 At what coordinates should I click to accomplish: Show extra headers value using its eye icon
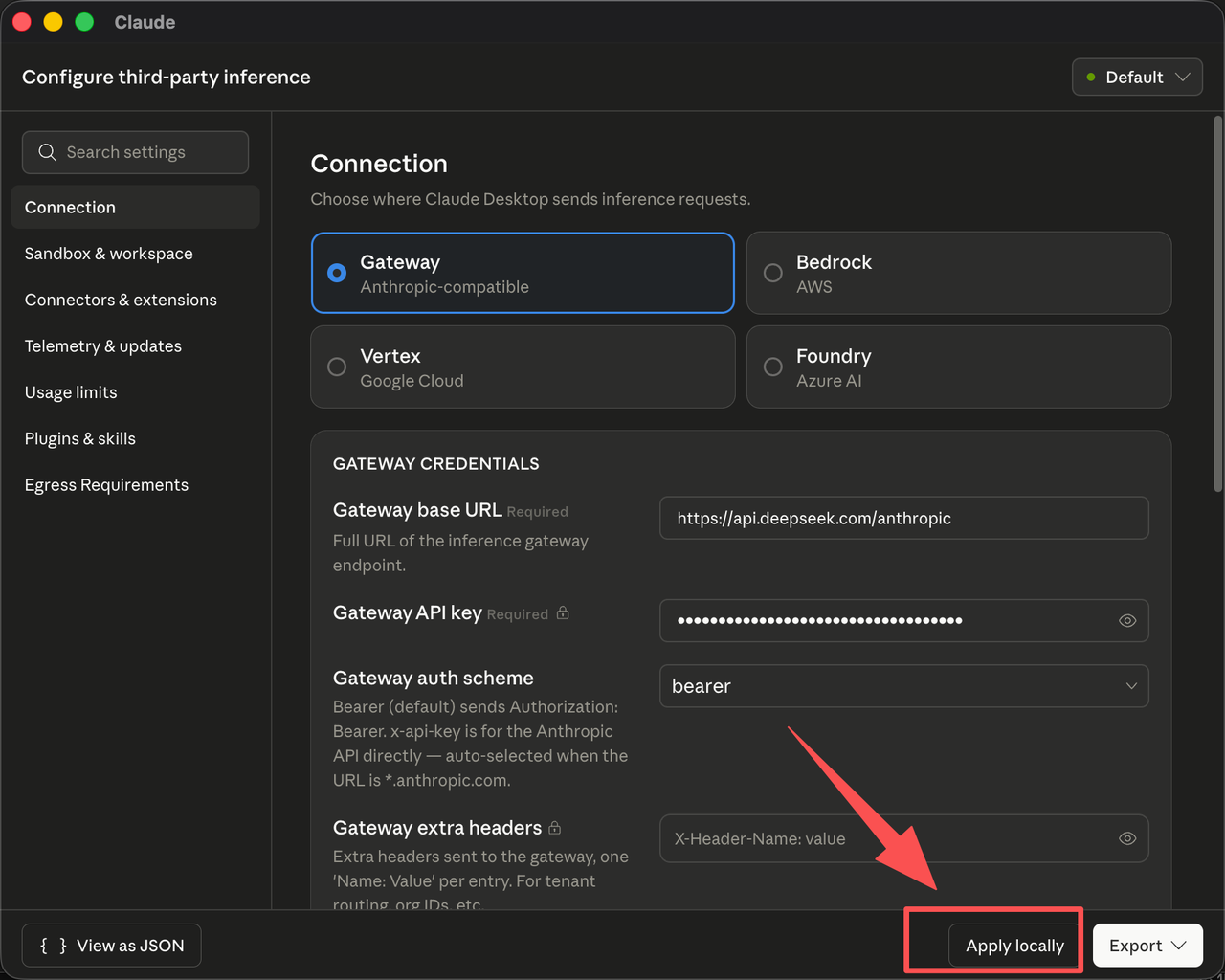[1127, 838]
